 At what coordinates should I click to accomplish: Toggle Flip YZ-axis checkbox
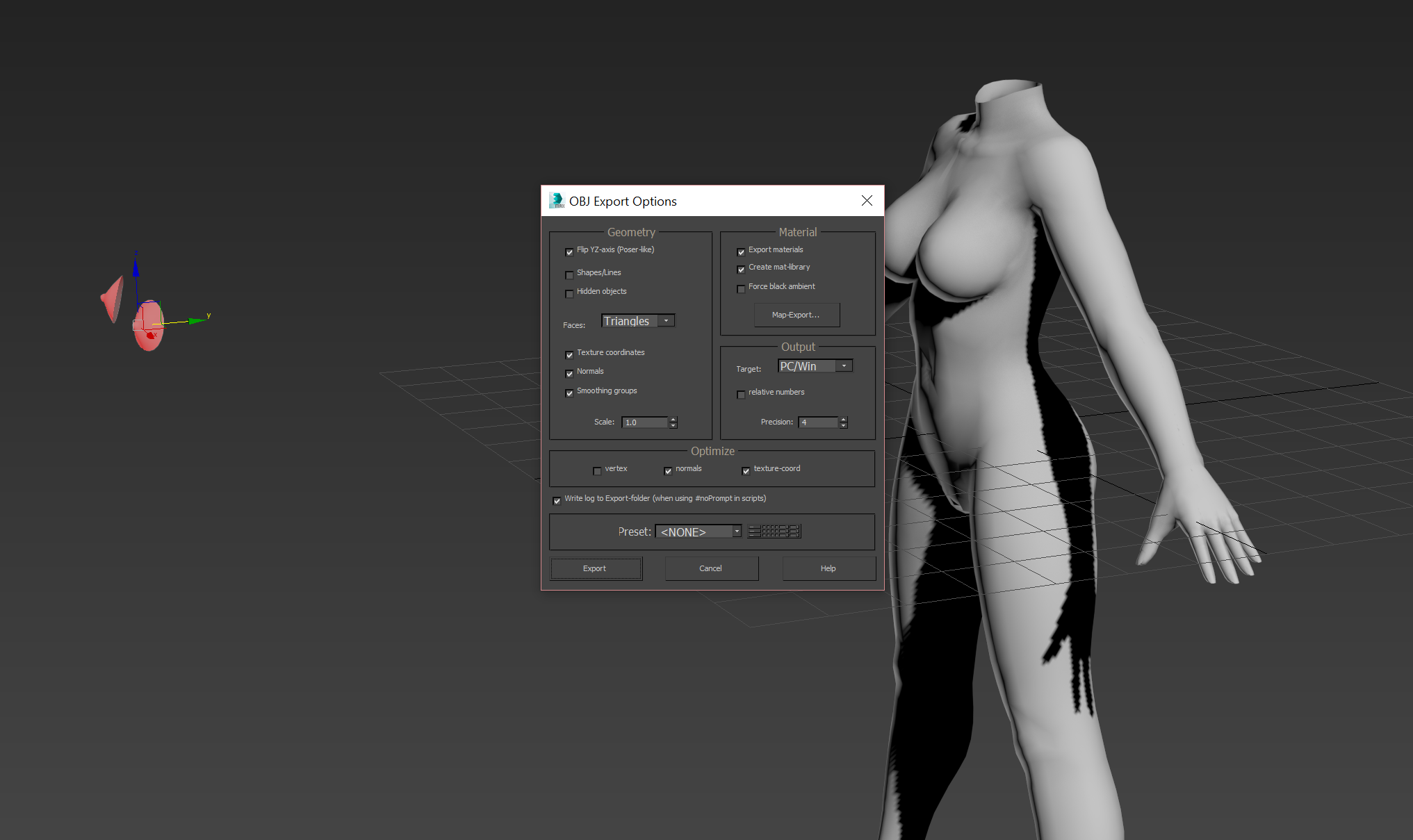click(x=569, y=252)
